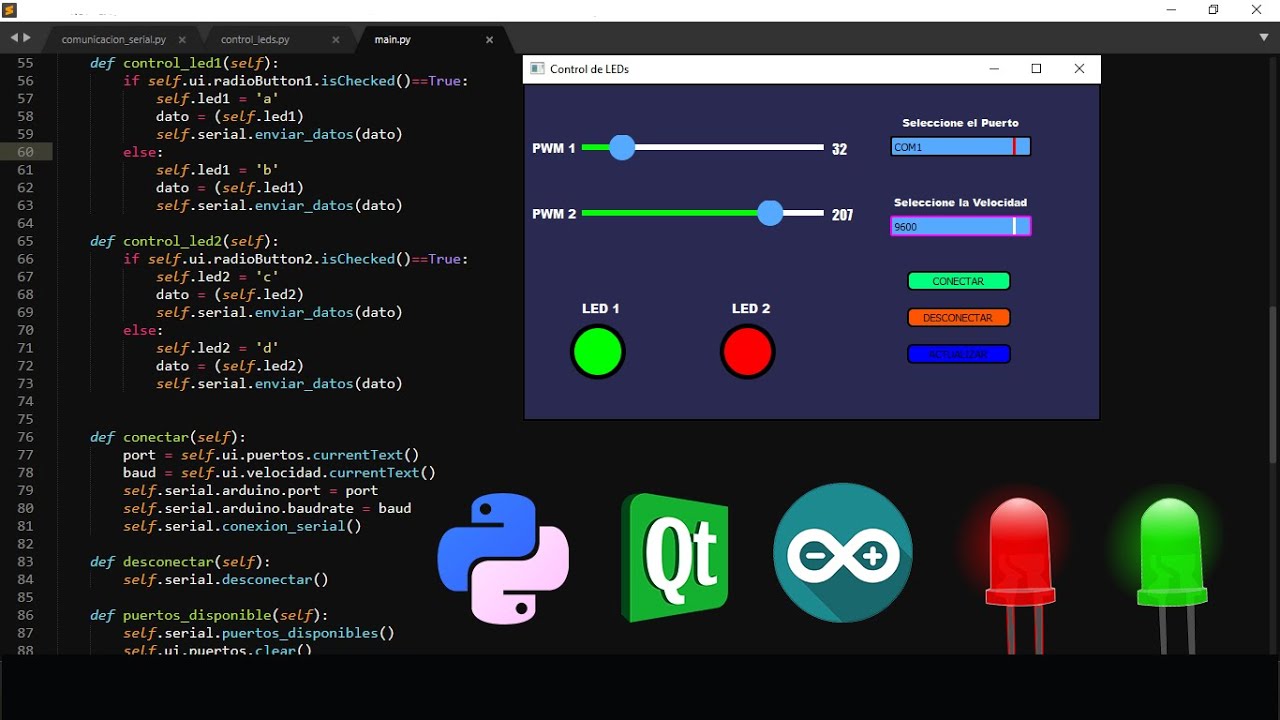The image size is (1280, 720).
Task: Click the PWM 2 slider handle
Action: 770,213
